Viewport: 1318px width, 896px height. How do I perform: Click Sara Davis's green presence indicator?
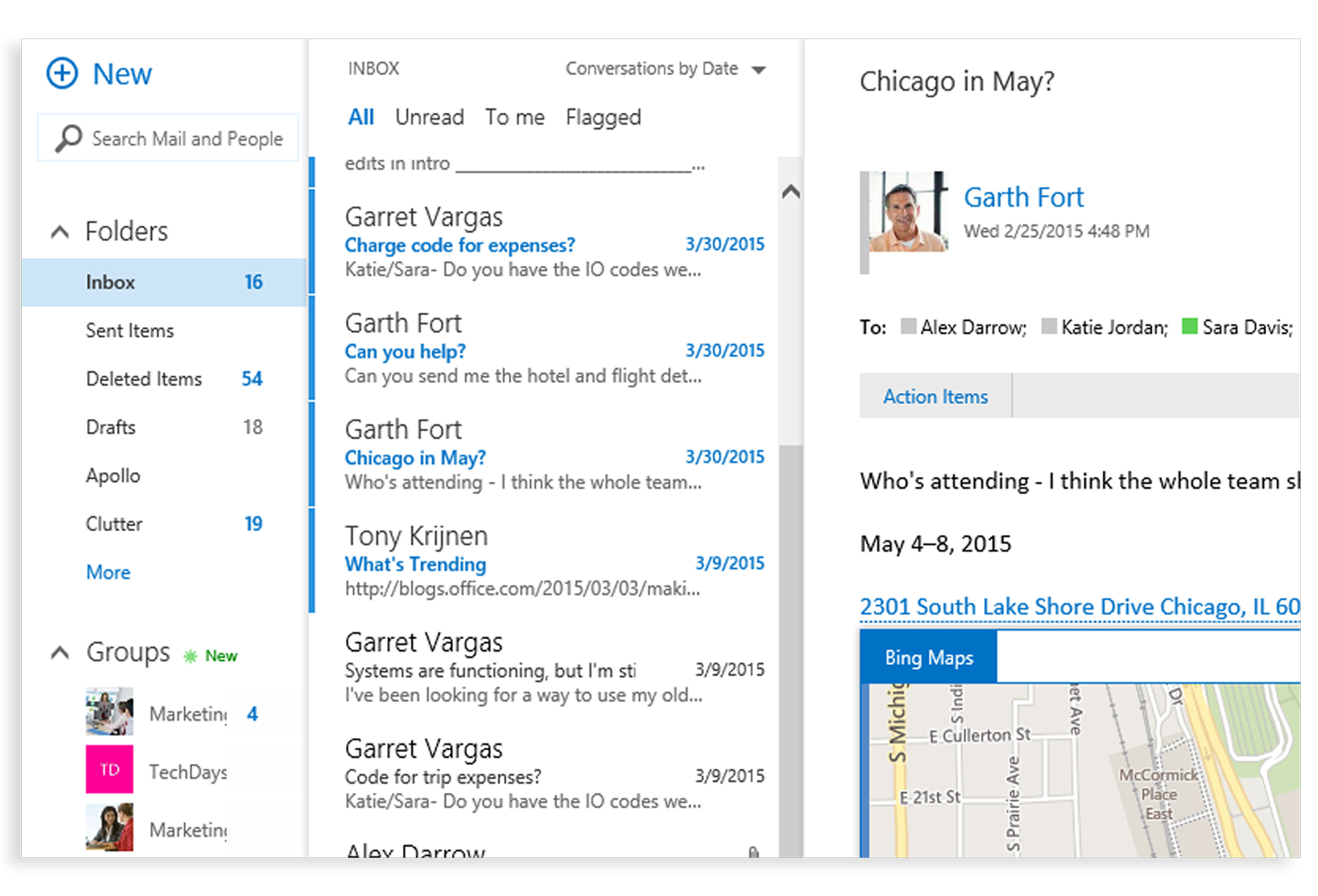pyautogui.click(x=1189, y=327)
